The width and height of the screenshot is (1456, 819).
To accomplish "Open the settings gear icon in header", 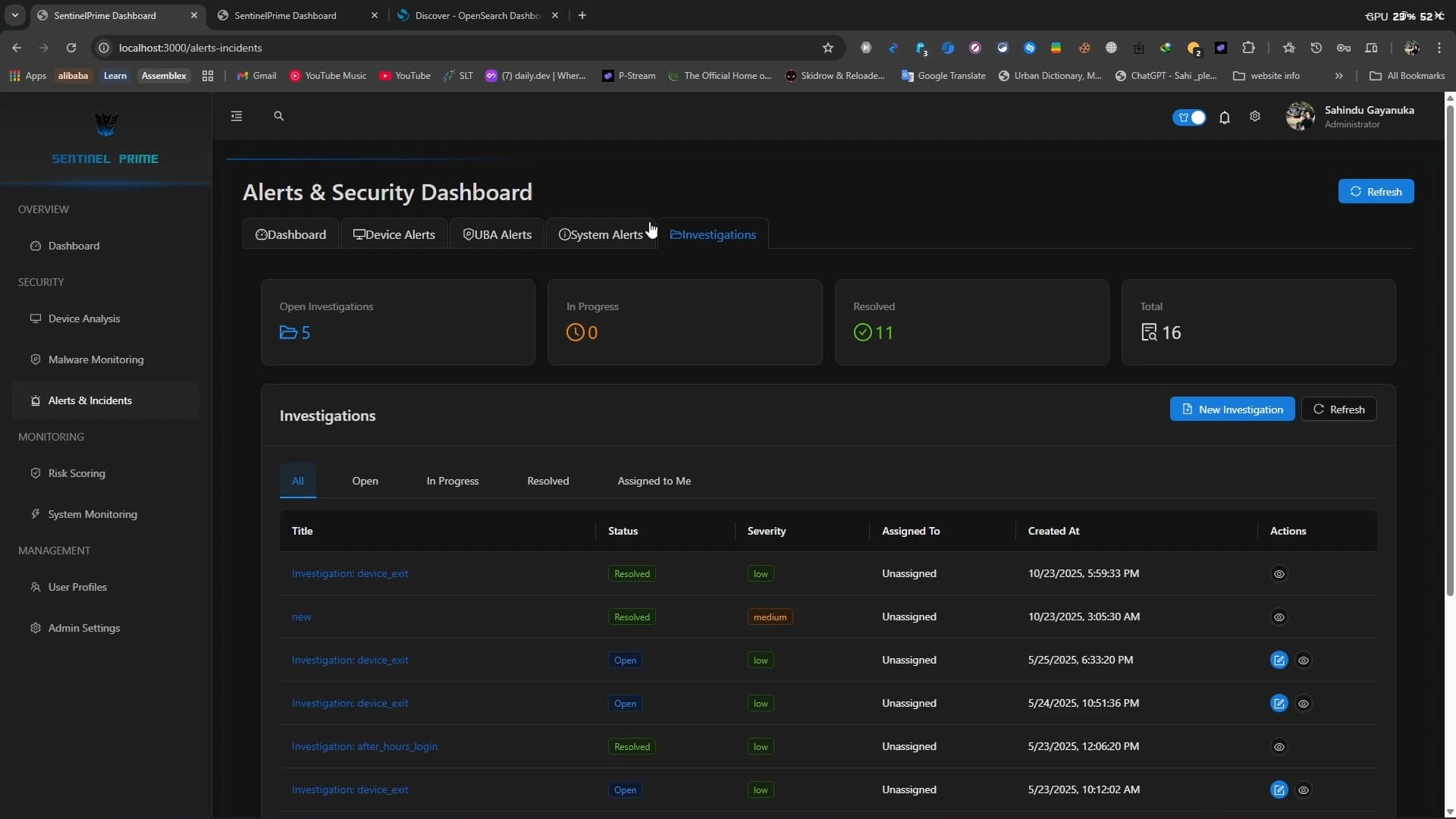I will tap(1255, 116).
